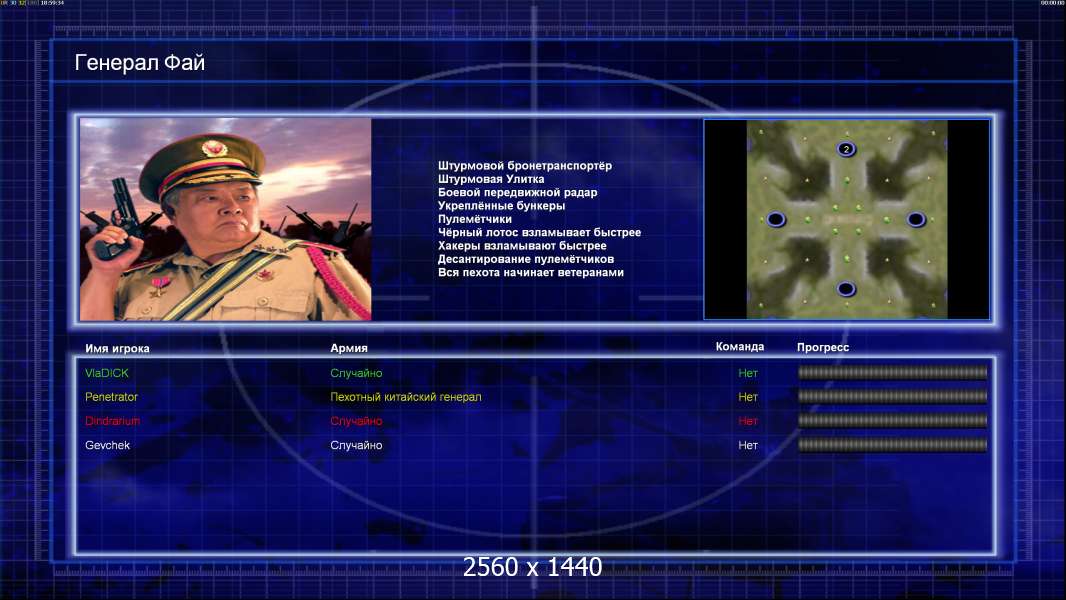
Task: Select the right start position on the map
Action: (916, 219)
